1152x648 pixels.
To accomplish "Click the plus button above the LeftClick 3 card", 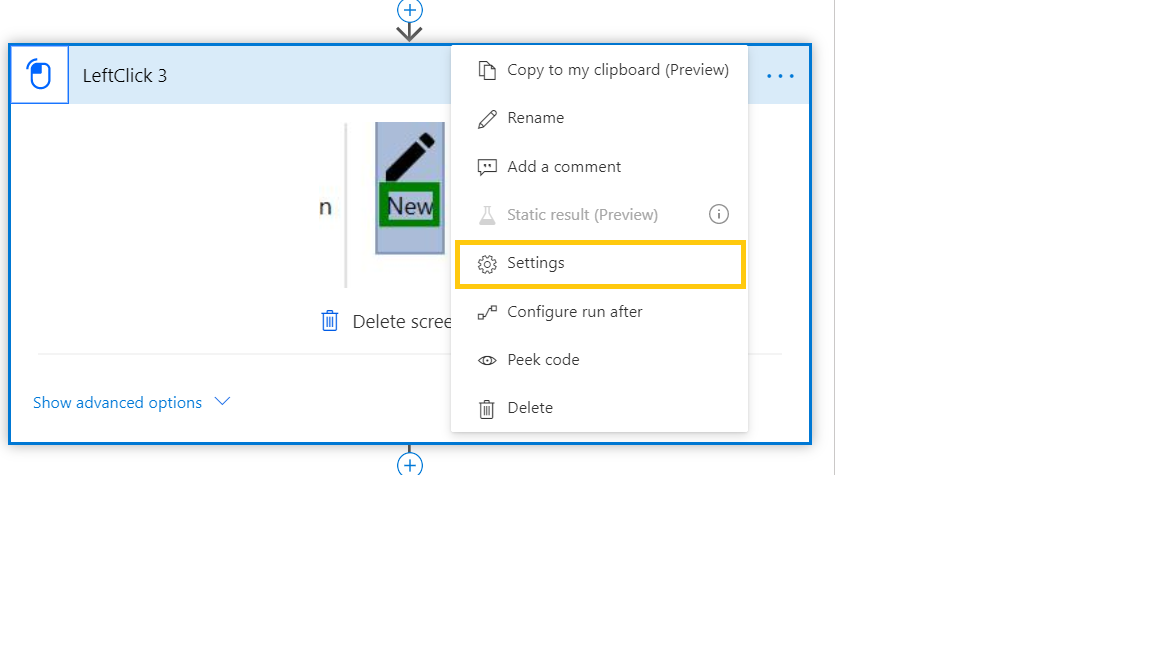I will click(x=409, y=12).
